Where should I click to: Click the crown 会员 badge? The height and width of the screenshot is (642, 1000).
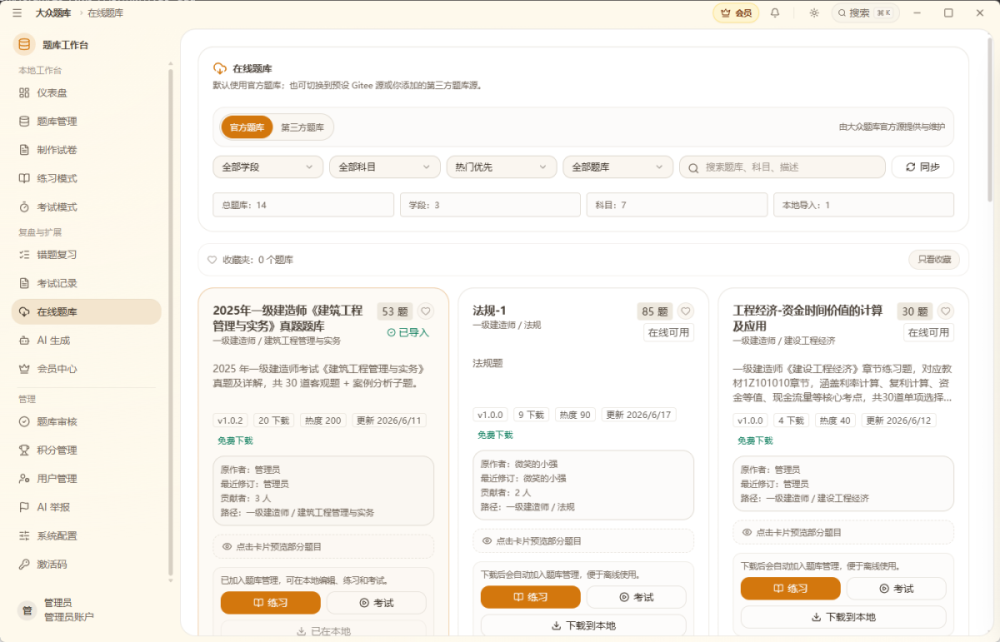point(736,13)
